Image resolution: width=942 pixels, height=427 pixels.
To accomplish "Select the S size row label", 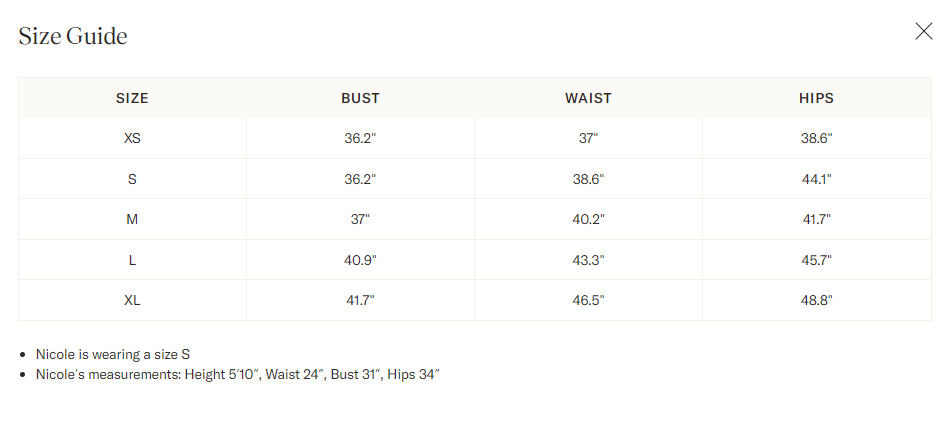I will pyautogui.click(x=132, y=179).
